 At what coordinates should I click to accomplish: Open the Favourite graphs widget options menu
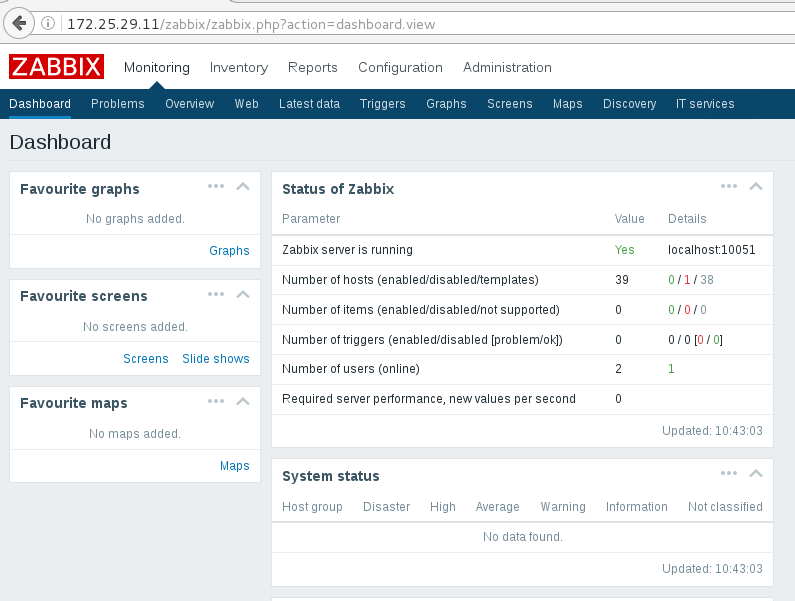tap(216, 186)
